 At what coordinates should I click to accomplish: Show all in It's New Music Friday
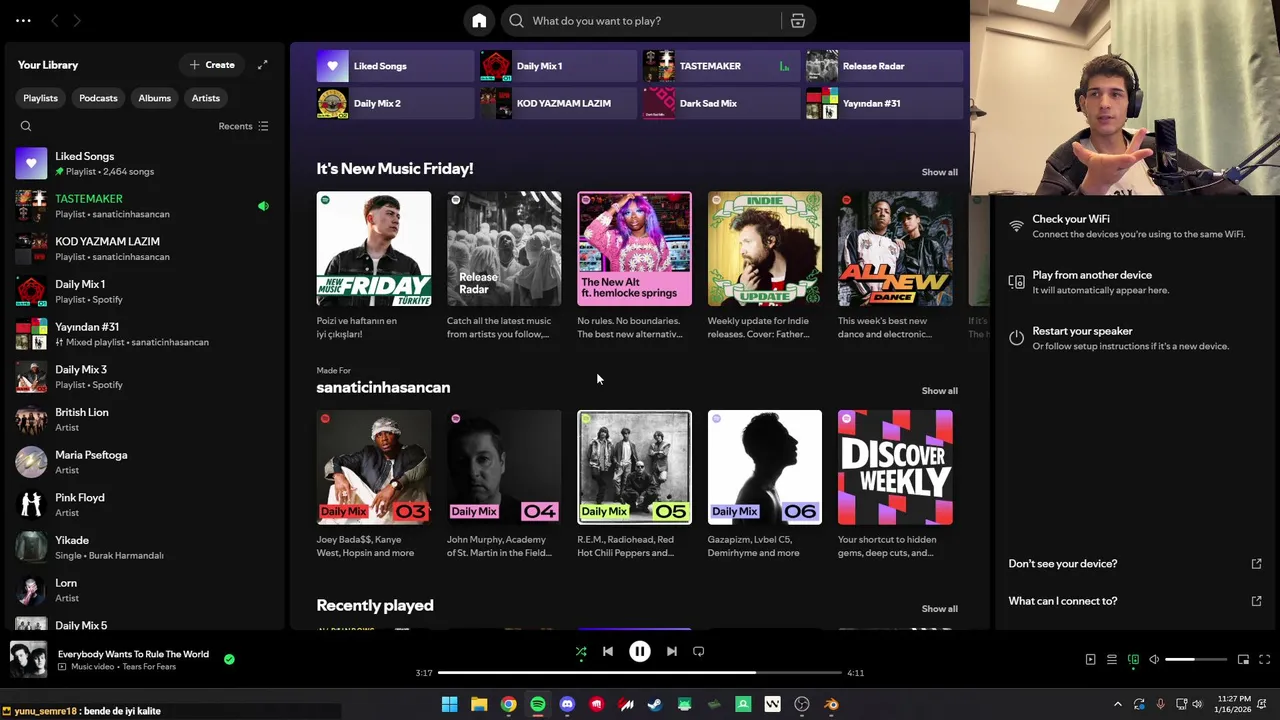pos(939,172)
